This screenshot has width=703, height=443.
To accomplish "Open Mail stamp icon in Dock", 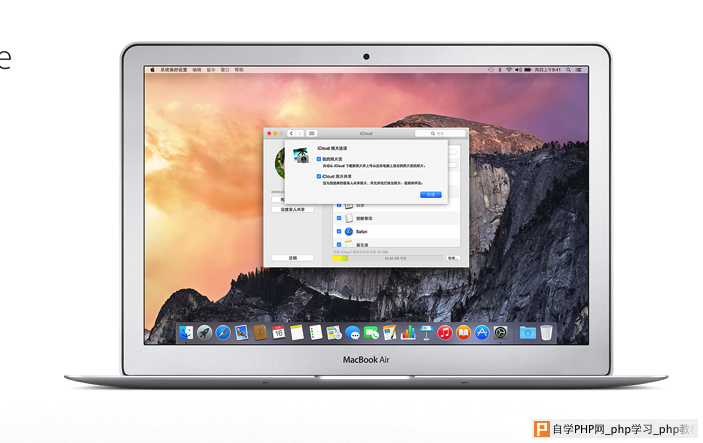I will tap(241, 333).
